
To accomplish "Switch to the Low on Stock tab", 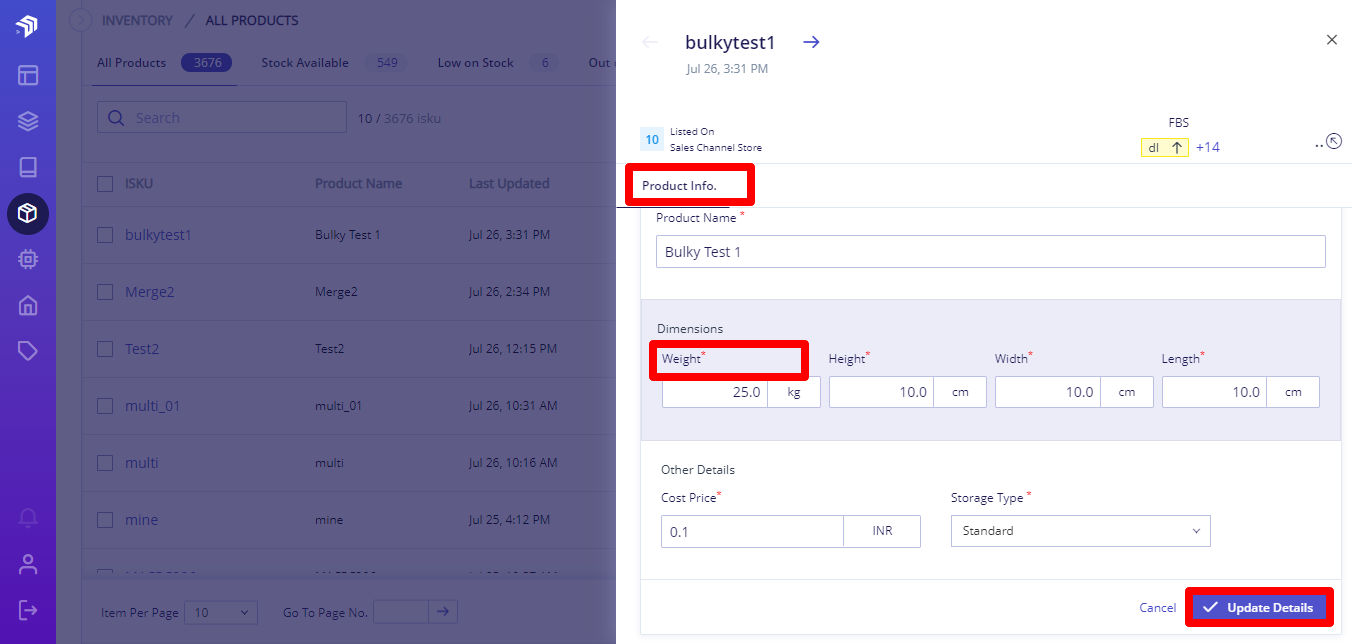I will coord(475,62).
